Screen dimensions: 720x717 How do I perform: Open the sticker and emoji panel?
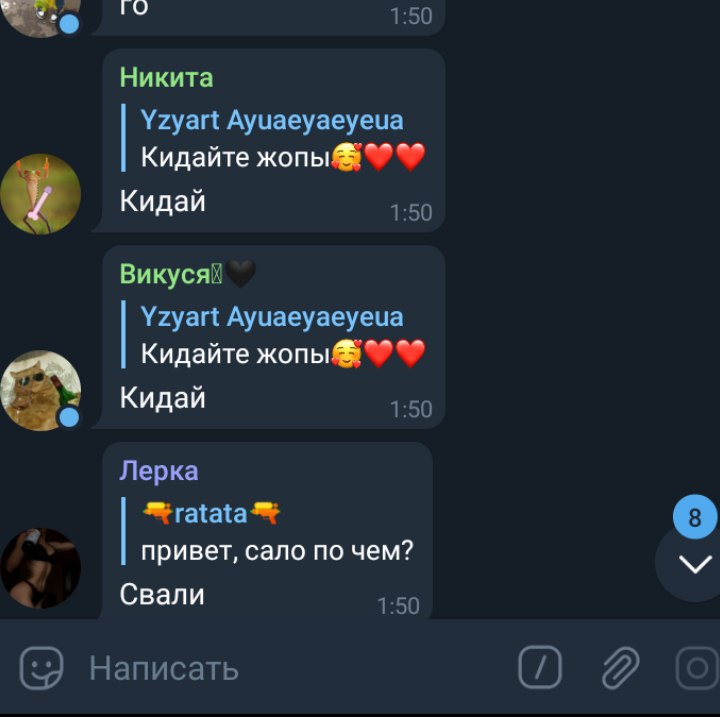[x=41, y=667]
